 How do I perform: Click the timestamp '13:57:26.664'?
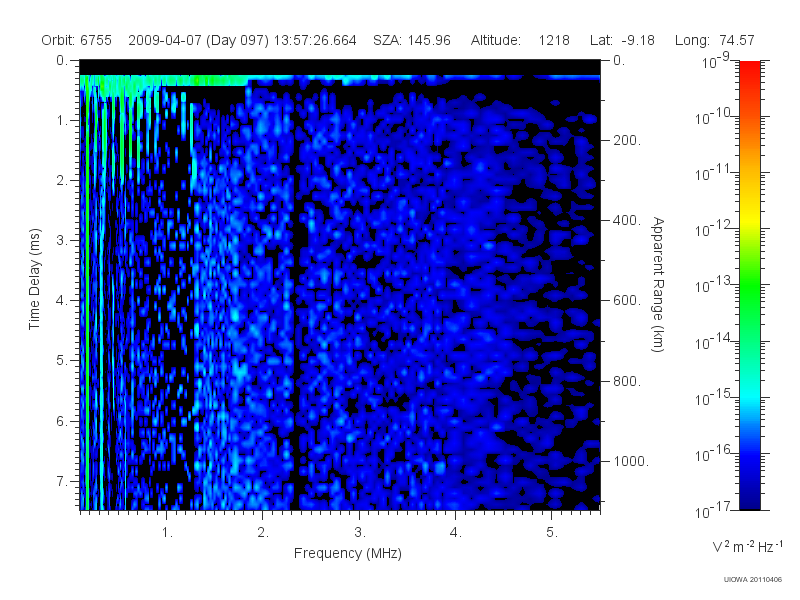click(x=315, y=40)
